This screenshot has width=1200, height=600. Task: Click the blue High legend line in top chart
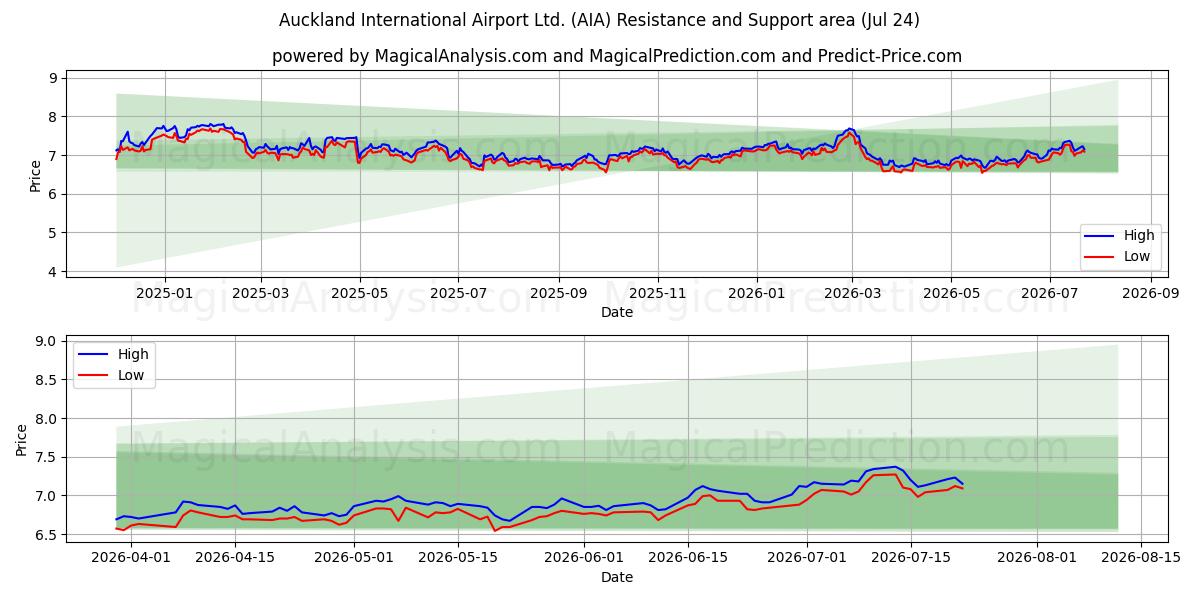pos(1100,236)
